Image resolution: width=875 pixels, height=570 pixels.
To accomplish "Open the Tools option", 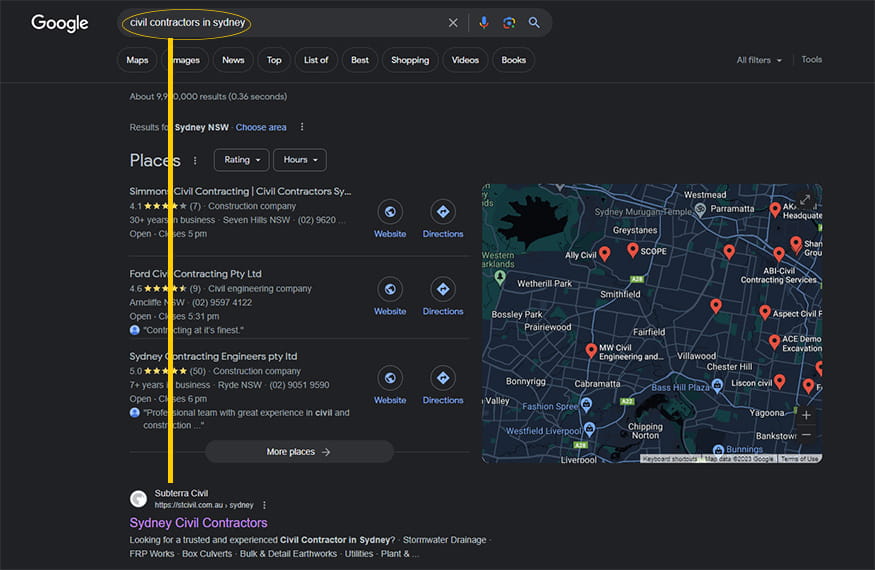I will coord(811,60).
